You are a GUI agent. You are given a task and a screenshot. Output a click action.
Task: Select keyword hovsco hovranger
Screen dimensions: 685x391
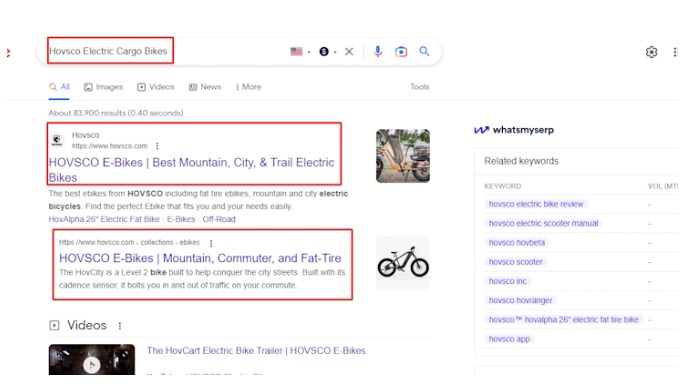[x=520, y=300]
